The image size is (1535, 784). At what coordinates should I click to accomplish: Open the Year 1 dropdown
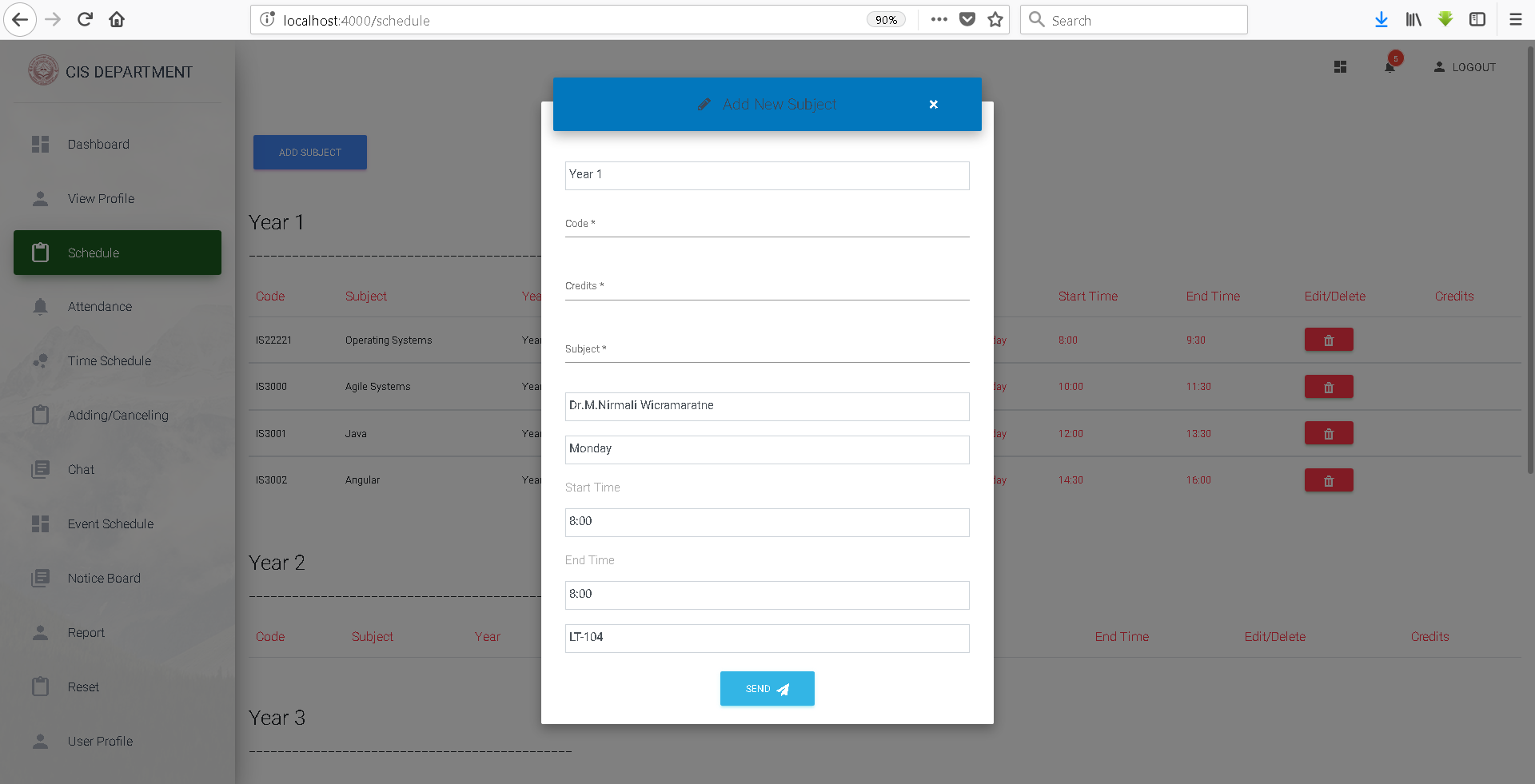click(767, 176)
